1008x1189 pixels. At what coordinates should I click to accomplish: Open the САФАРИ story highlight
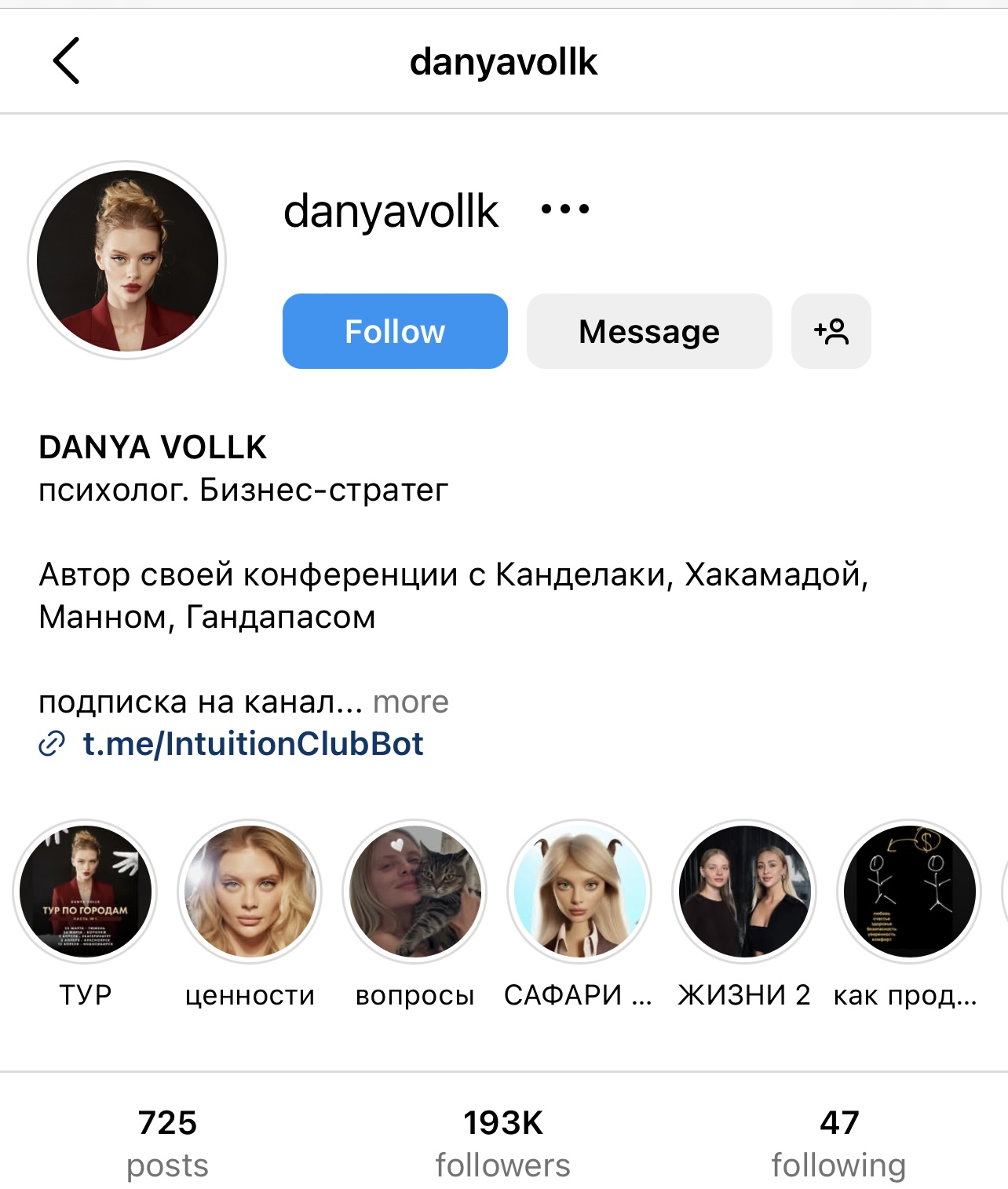click(580, 892)
